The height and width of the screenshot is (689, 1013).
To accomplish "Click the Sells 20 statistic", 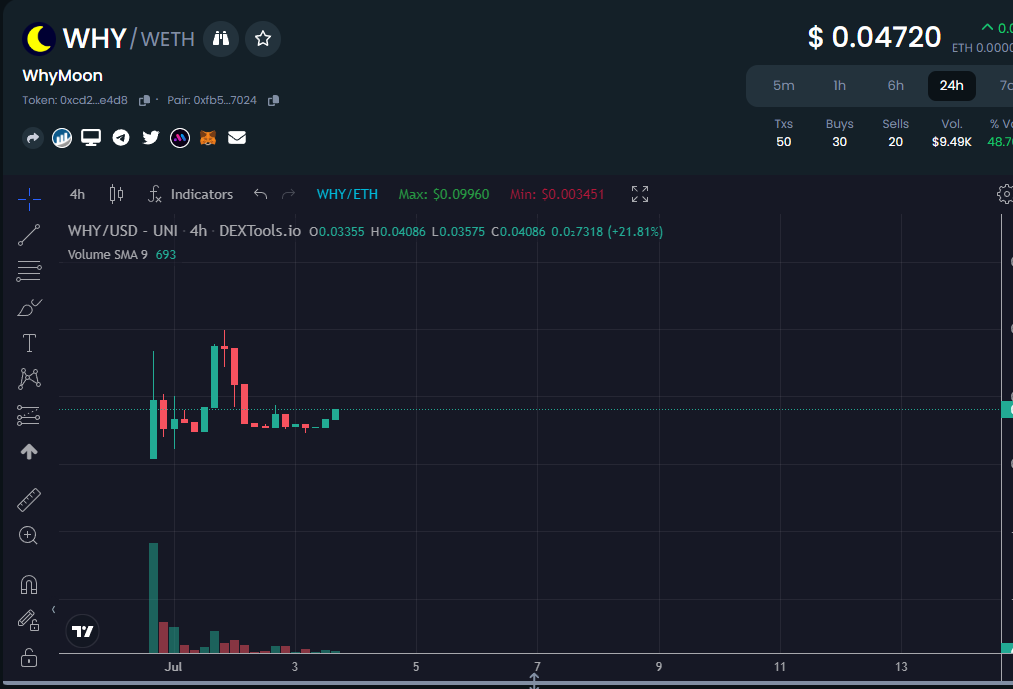I will [895, 133].
